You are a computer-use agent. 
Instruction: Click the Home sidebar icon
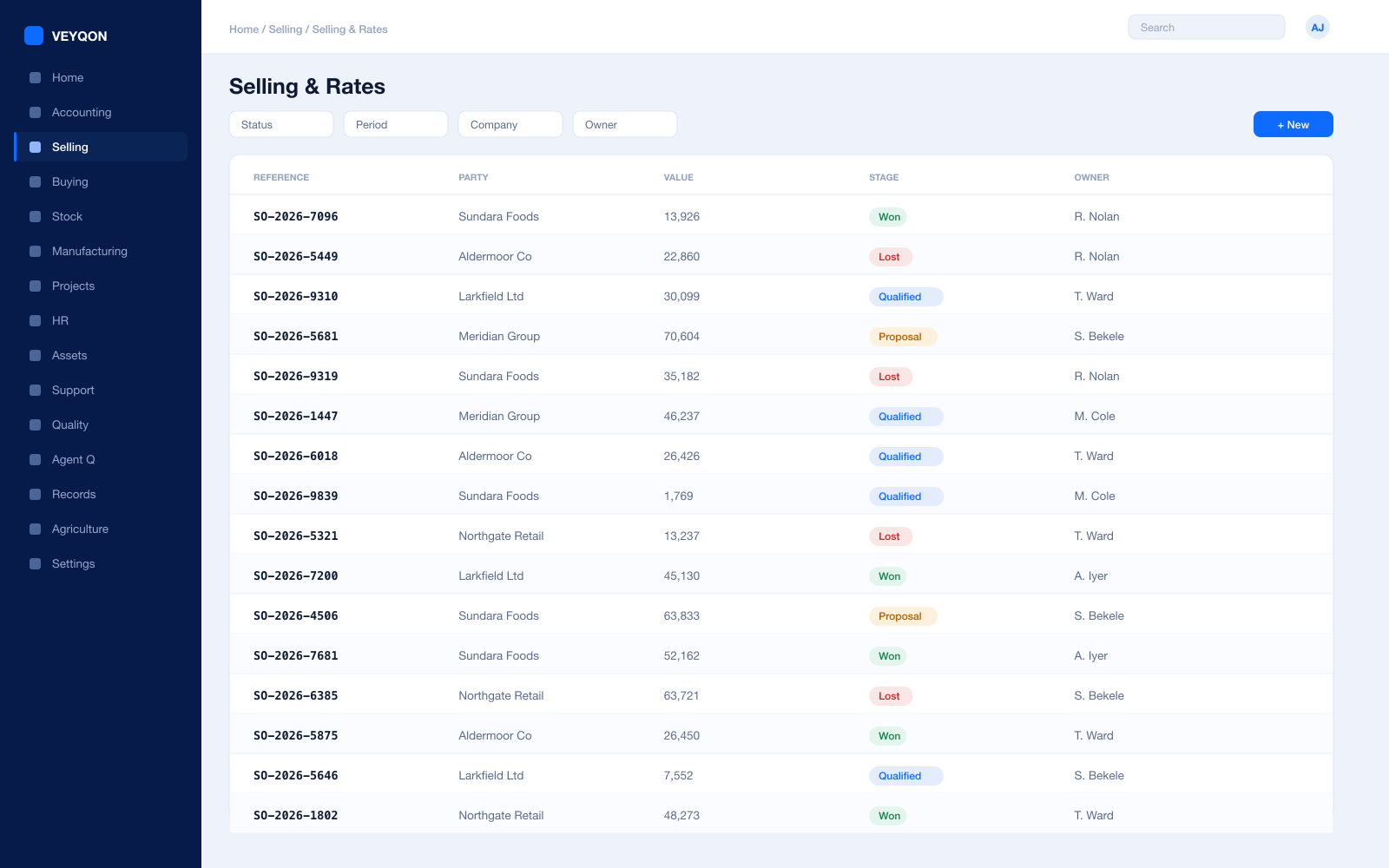pyautogui.click(x=35, y=77)
